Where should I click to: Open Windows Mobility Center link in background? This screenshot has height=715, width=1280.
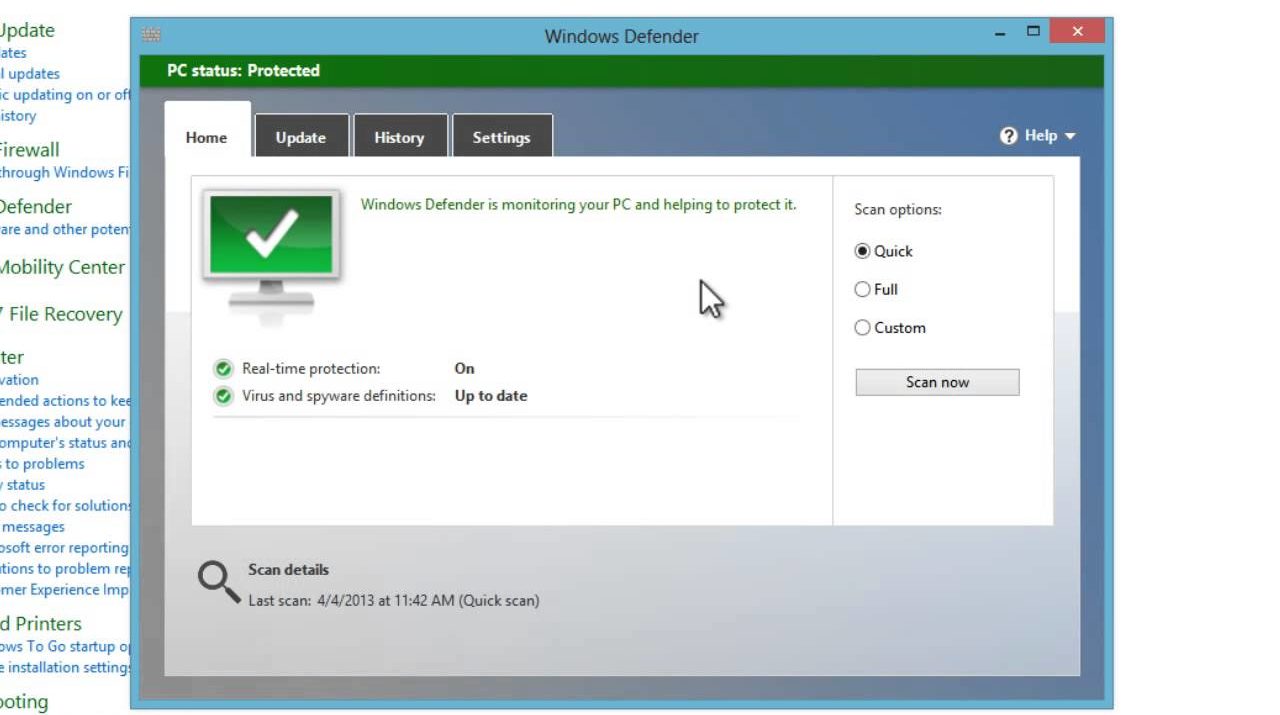(x=62, y=267)
